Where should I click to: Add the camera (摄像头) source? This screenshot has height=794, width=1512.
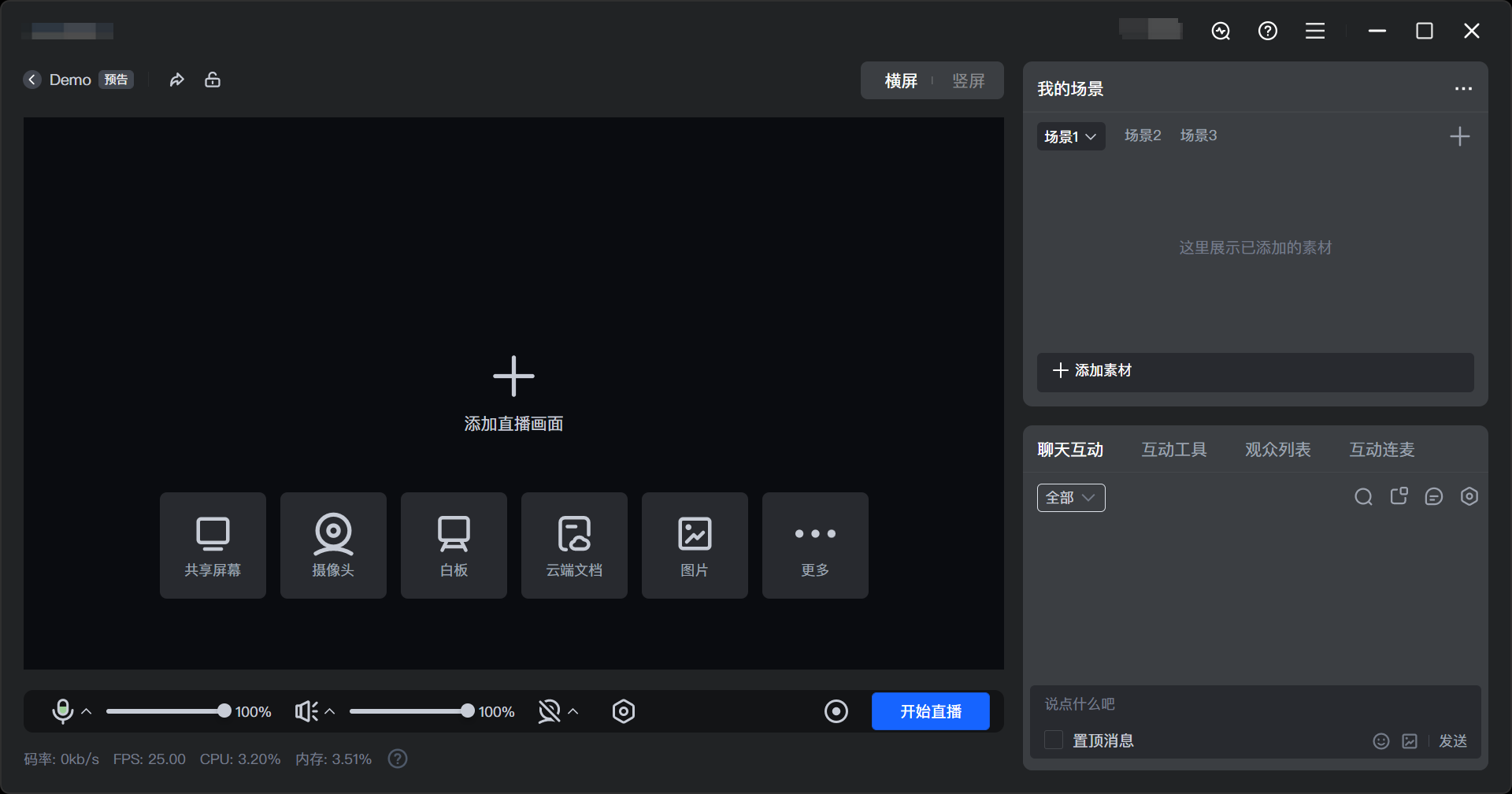[333, 545]
